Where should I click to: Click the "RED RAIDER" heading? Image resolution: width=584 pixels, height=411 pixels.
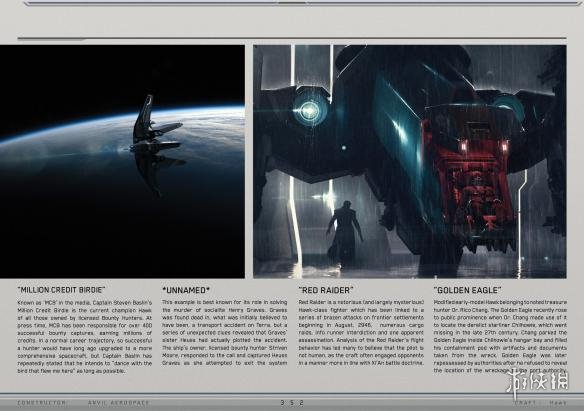coord(326,290)
